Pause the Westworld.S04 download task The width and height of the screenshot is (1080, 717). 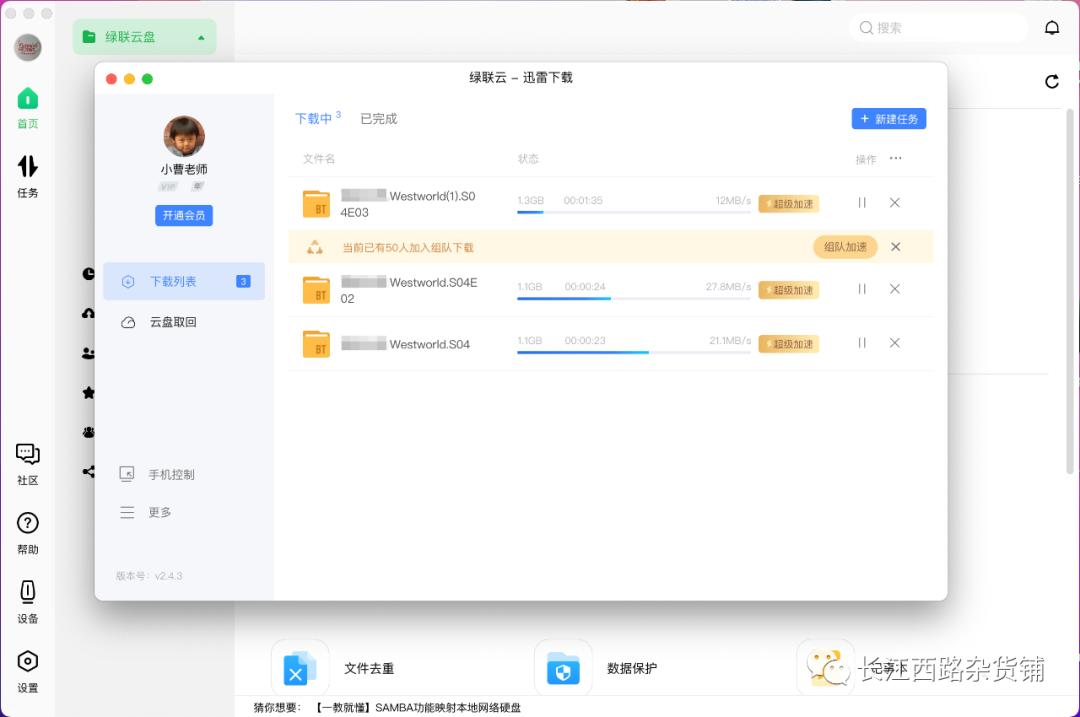click(861, 343)
